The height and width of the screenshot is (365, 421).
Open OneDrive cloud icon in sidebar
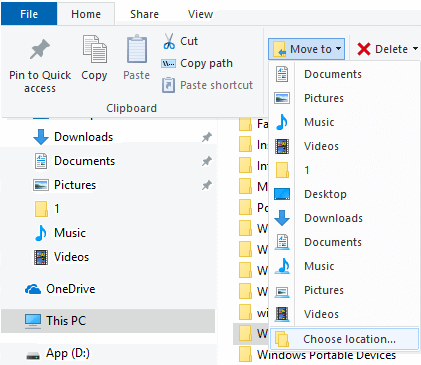pos(33,289)
